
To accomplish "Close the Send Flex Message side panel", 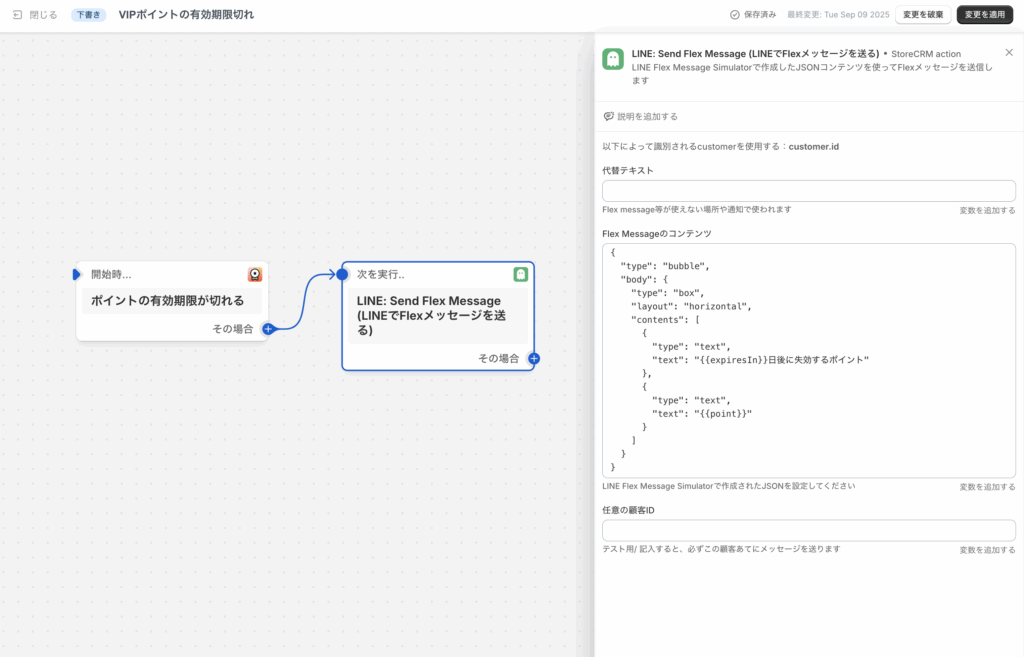I will click(x=1008, y=52).
